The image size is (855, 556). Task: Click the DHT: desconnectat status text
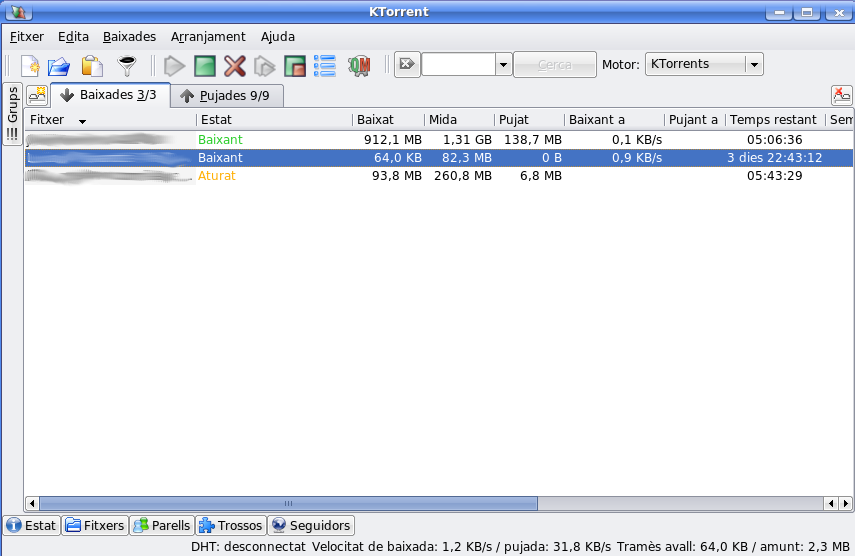(248, 546)
